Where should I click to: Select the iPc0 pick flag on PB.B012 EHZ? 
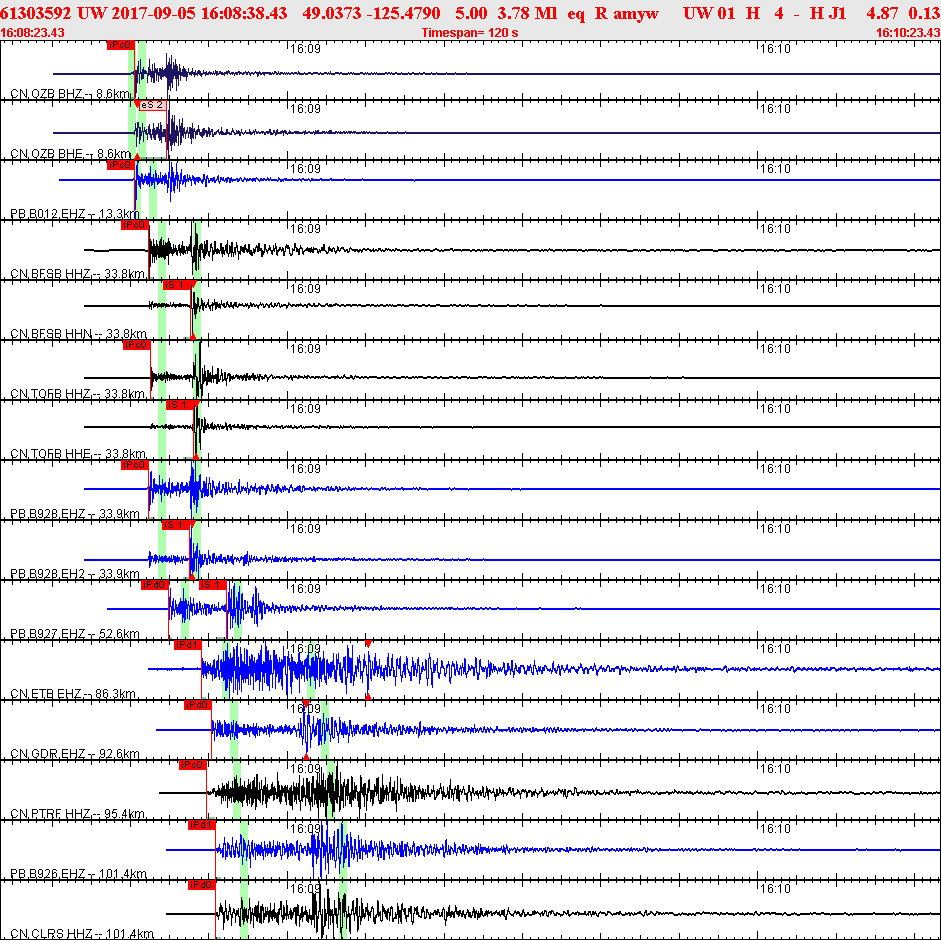[x=120, y=165]
